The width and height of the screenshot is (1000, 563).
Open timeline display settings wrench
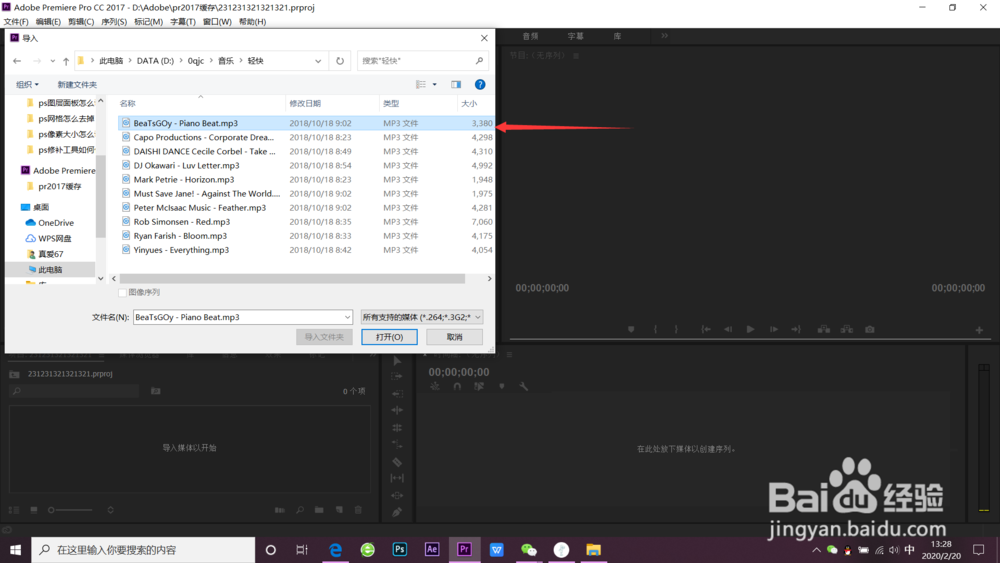[x=524, y=386]
